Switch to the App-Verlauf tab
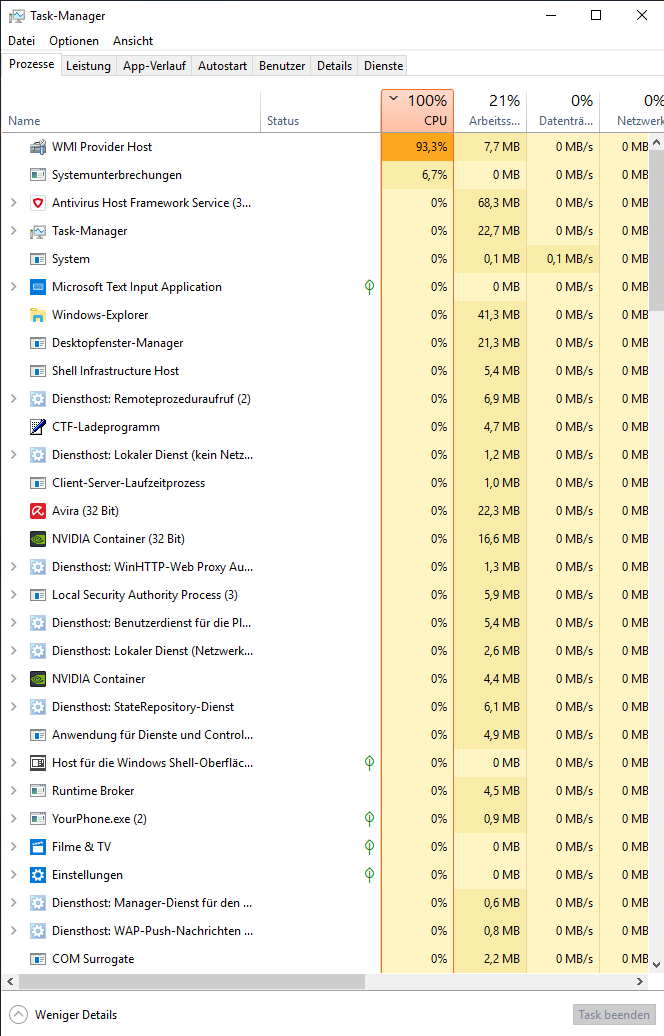This screenshot has width=664, height=1036. pyautogui.click(x=154, y=66)
